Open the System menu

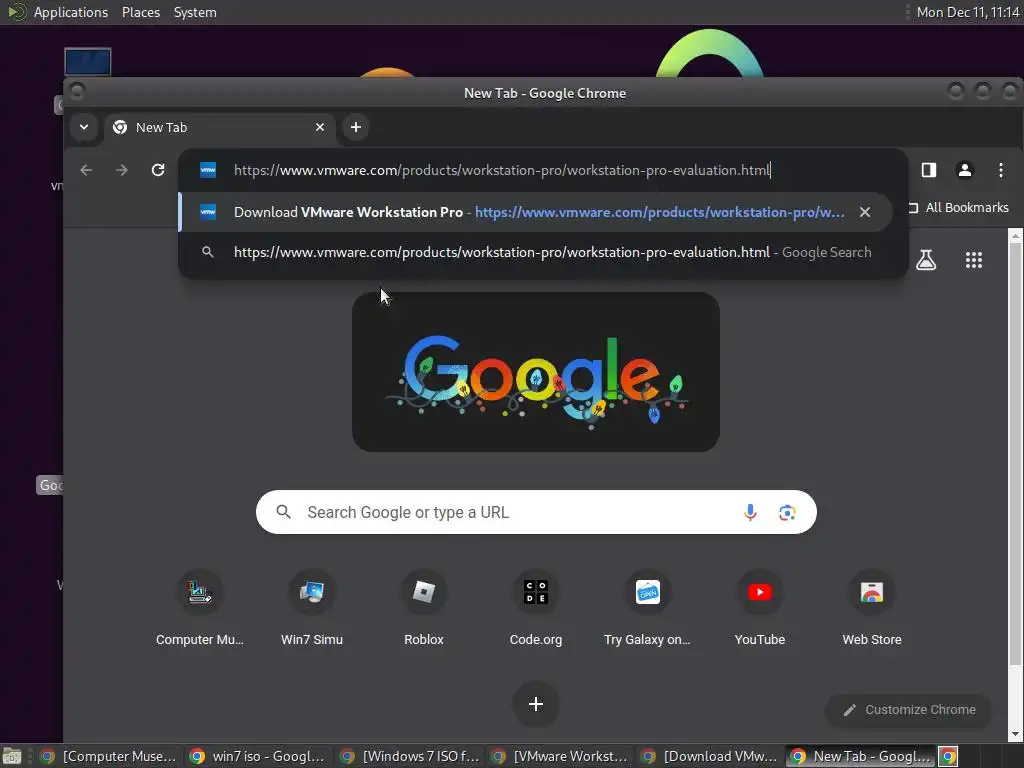pyautogui.click(x=195, y=12)
